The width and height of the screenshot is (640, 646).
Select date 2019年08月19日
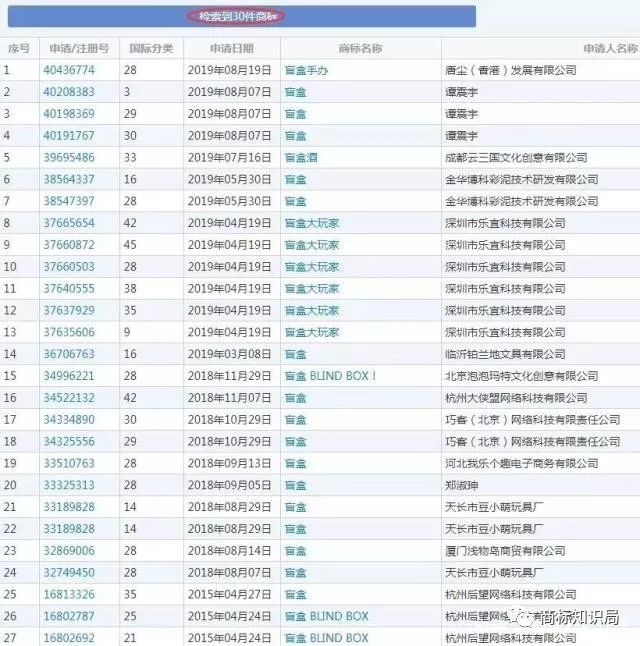[x=229, y=70]
